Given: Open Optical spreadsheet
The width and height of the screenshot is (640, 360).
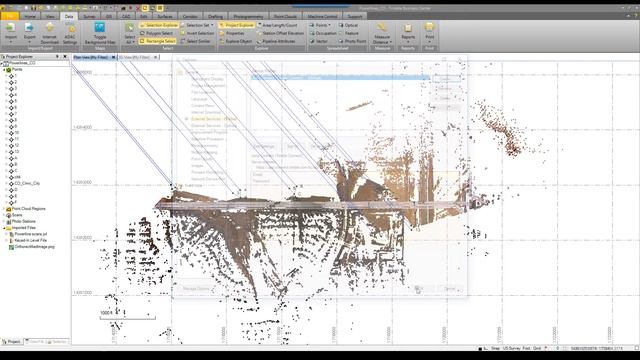Looking at the screenshot, I should [x=348, y=25].
